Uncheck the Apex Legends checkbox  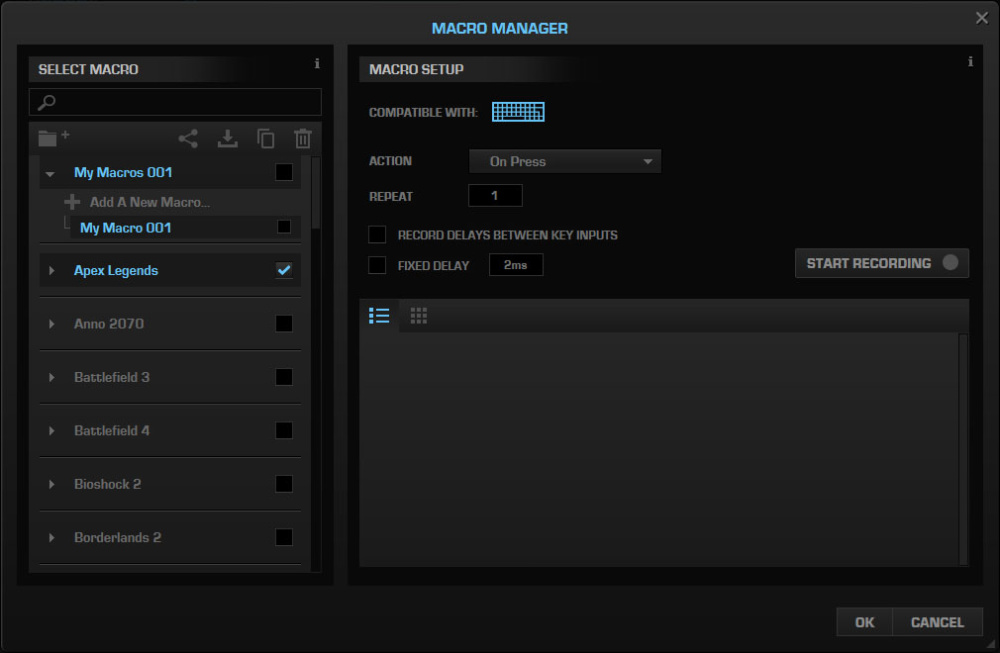284,270
